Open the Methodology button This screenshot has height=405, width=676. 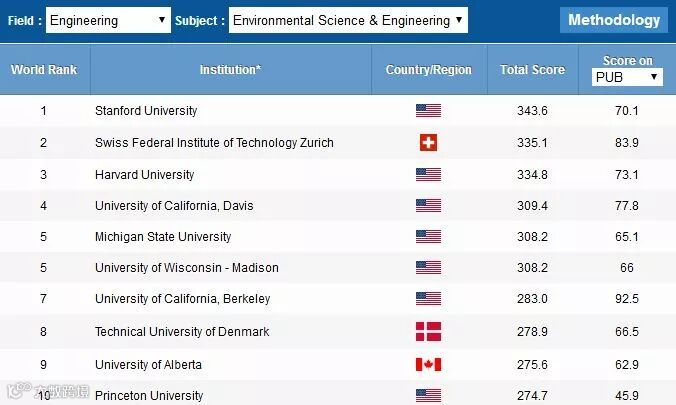614,20
